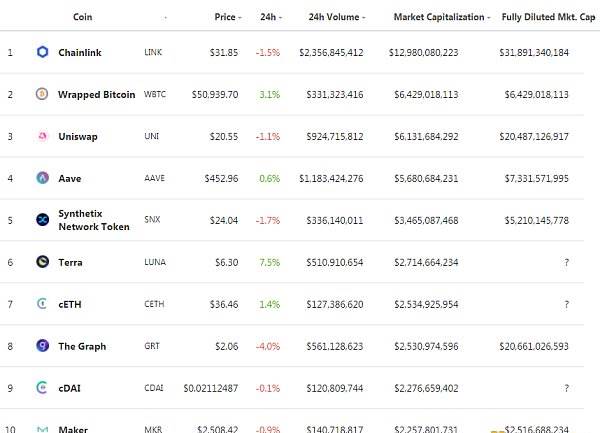The height and width of the screenshot is (433, 600).
Task: Click Uniswap price $20.55
Action: [224, 137]
